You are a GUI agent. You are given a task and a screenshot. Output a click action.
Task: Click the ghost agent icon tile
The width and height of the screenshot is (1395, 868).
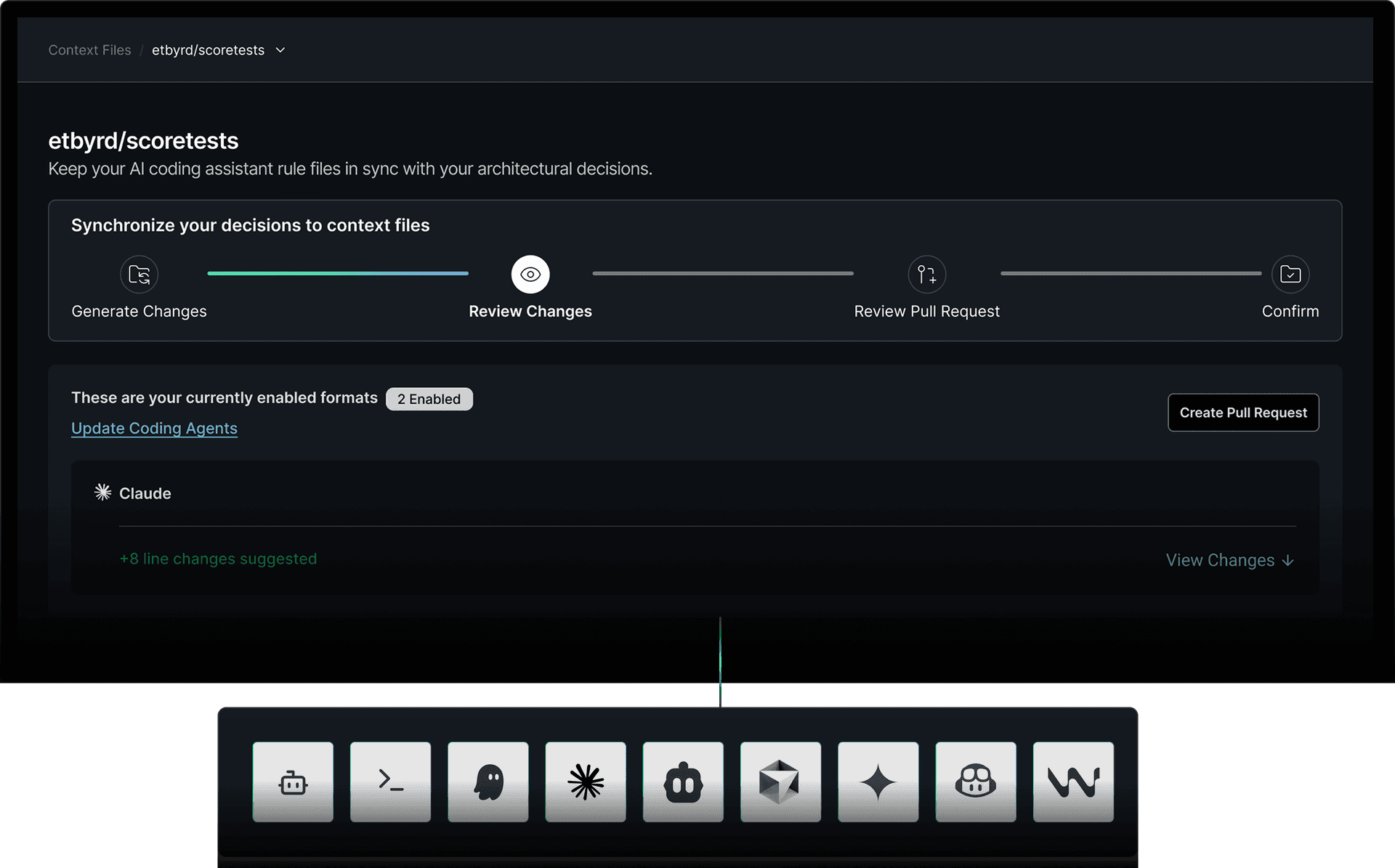tap(488, 782)
